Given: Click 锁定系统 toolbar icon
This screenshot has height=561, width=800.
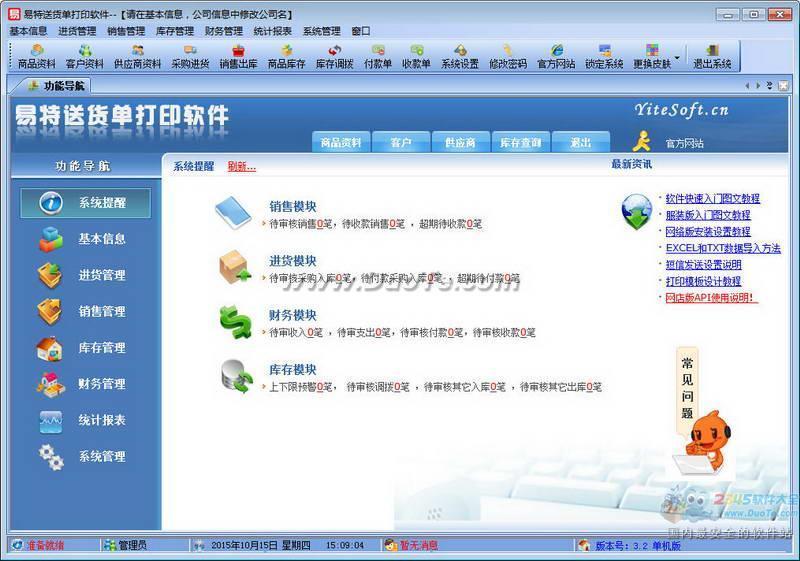Looking at the screenshot, I should click(x=604, y=56).
